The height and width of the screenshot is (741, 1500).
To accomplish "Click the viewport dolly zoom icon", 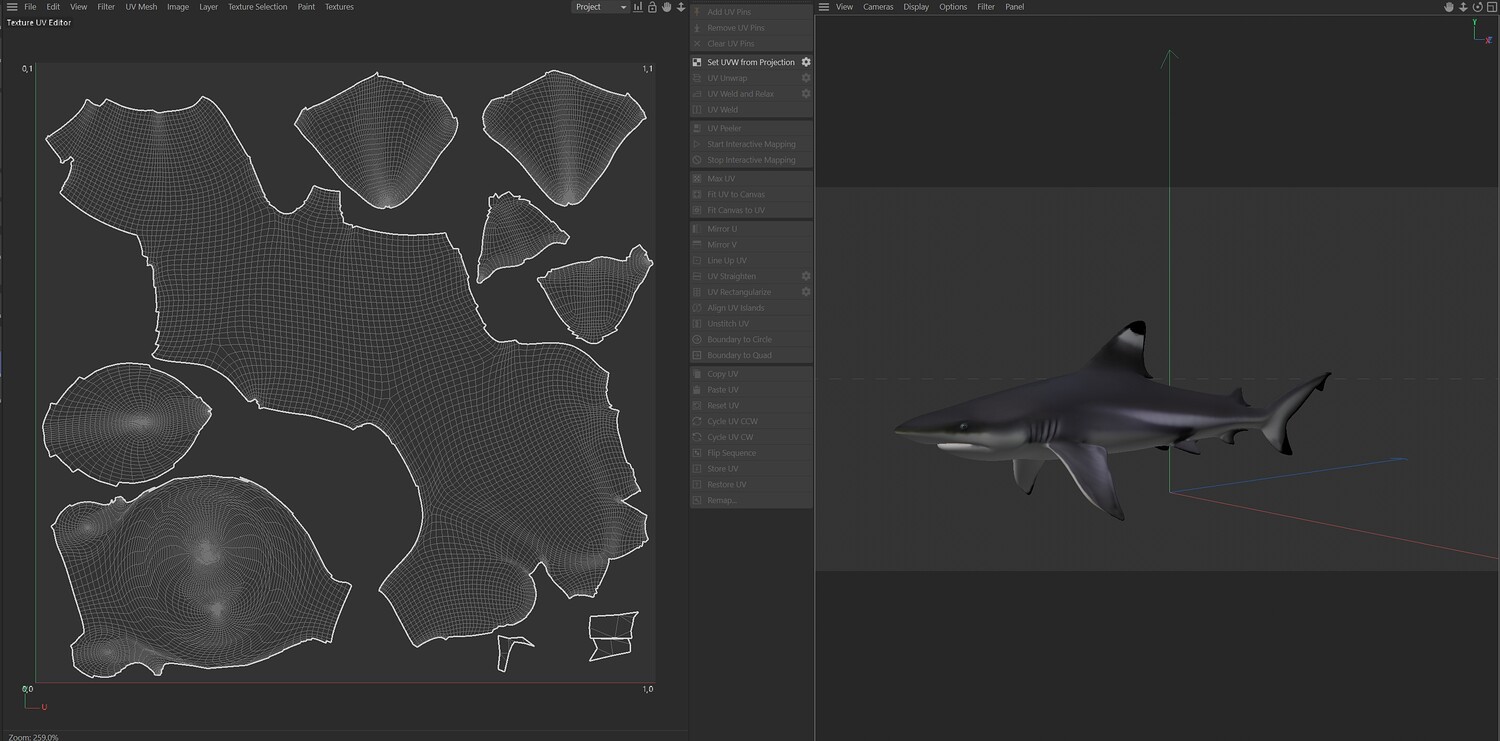I will click(x=1463, y=7).
